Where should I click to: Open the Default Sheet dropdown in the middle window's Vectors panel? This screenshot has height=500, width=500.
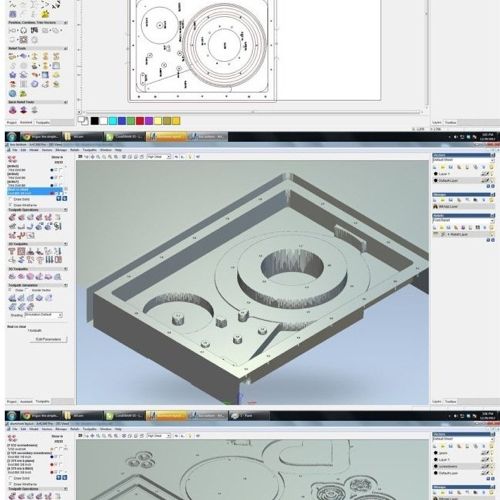point(463,160)
